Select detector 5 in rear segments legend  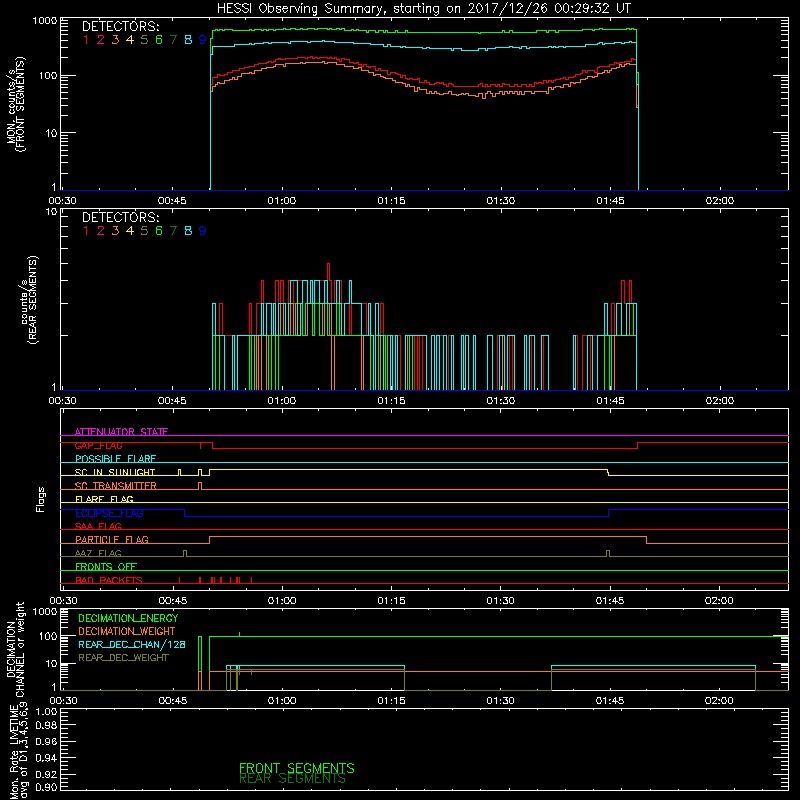click(x=144, y=231)
